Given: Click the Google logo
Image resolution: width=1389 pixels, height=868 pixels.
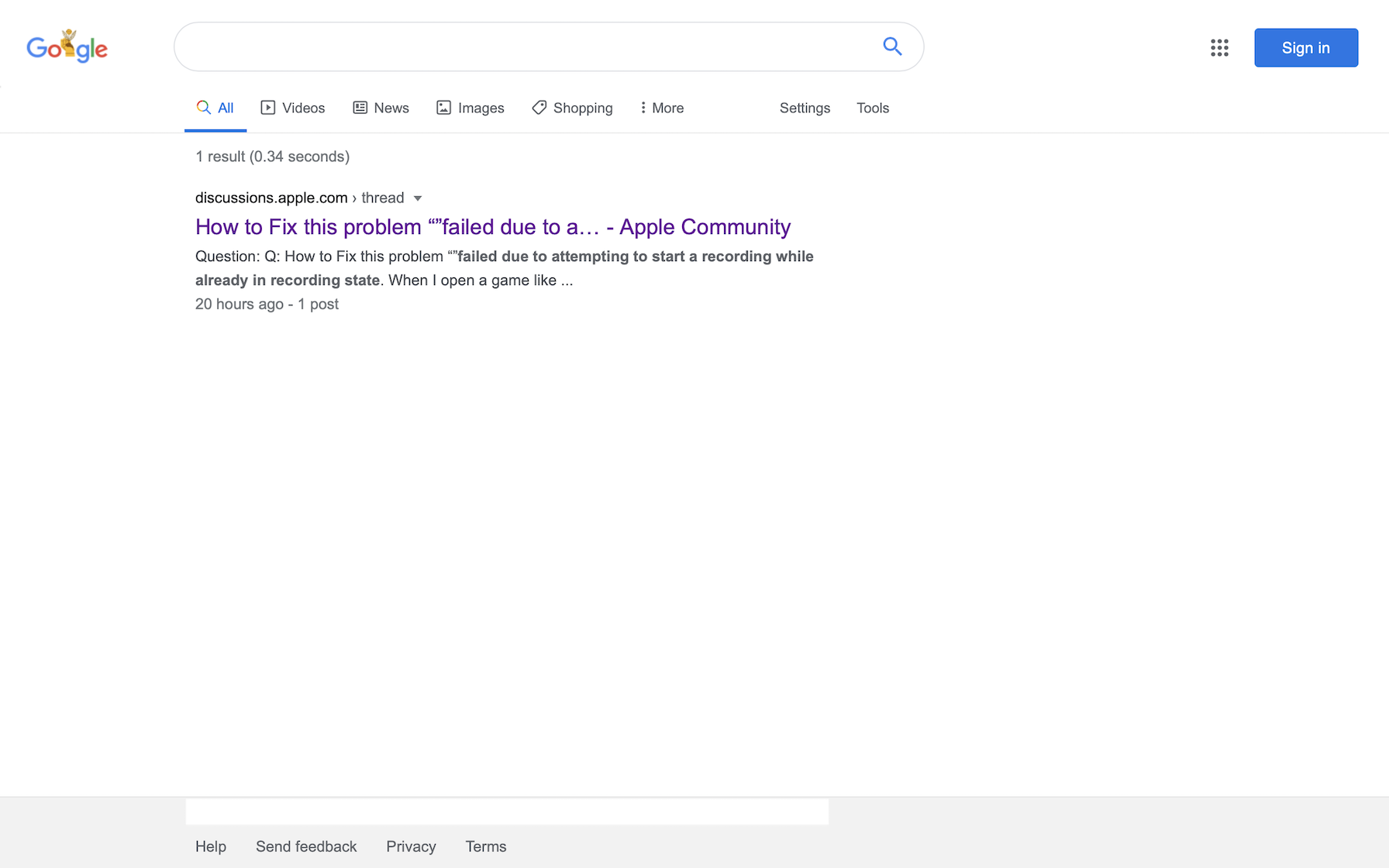Looking at the screenshot, I should tap(67, 46).
